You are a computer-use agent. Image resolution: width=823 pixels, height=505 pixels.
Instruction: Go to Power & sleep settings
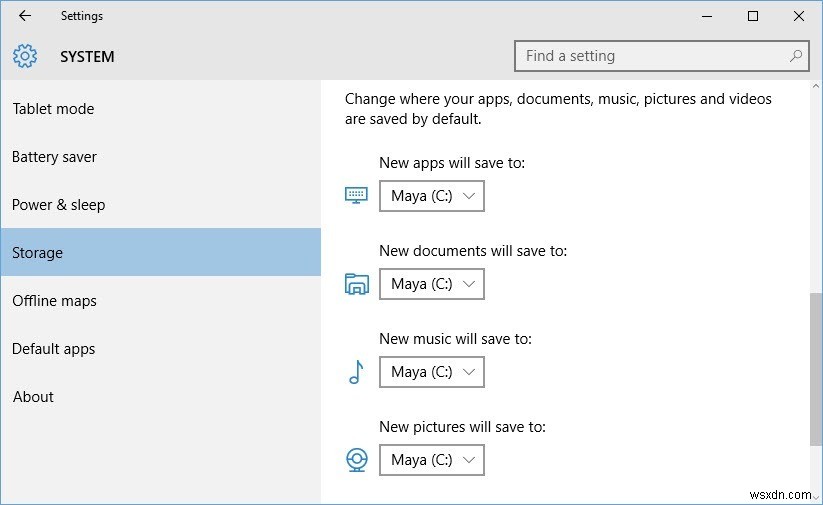click(161, 204)
